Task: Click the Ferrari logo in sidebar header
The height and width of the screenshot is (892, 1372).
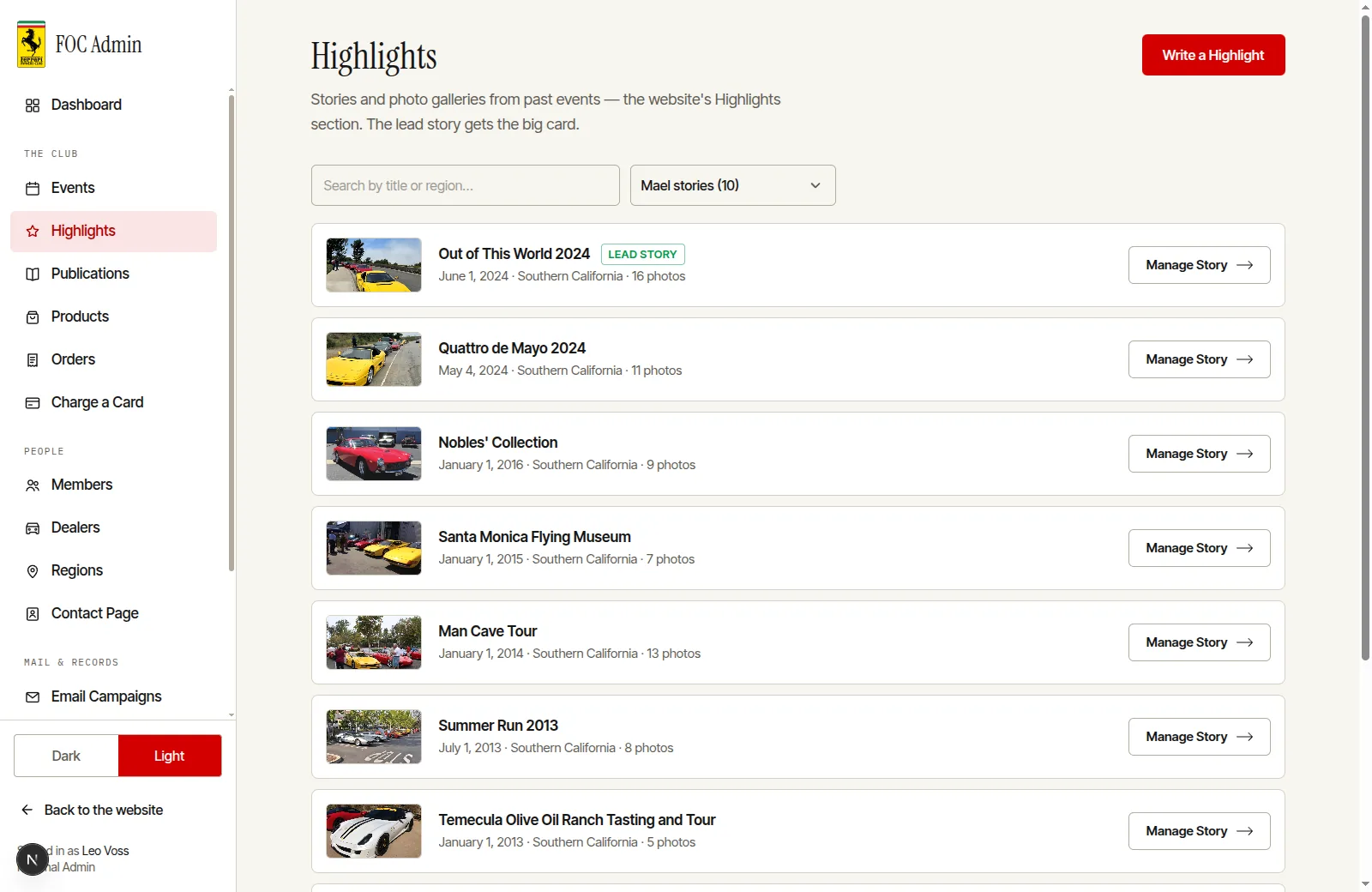Action: 32,45
